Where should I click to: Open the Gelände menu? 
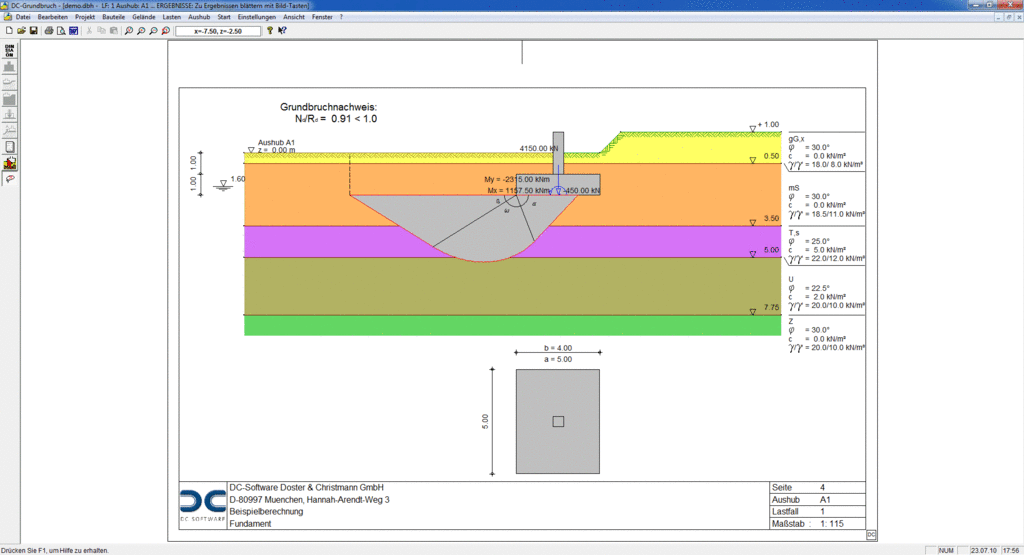144,18
